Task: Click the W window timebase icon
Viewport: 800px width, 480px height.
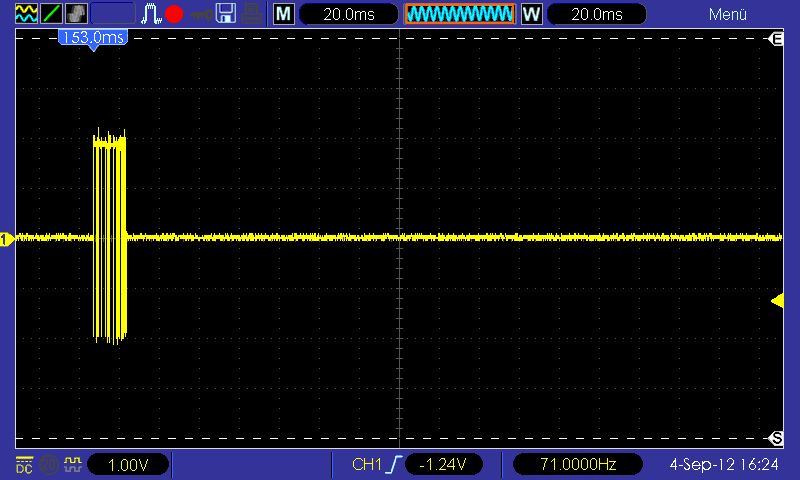Action: pos(532,14)
